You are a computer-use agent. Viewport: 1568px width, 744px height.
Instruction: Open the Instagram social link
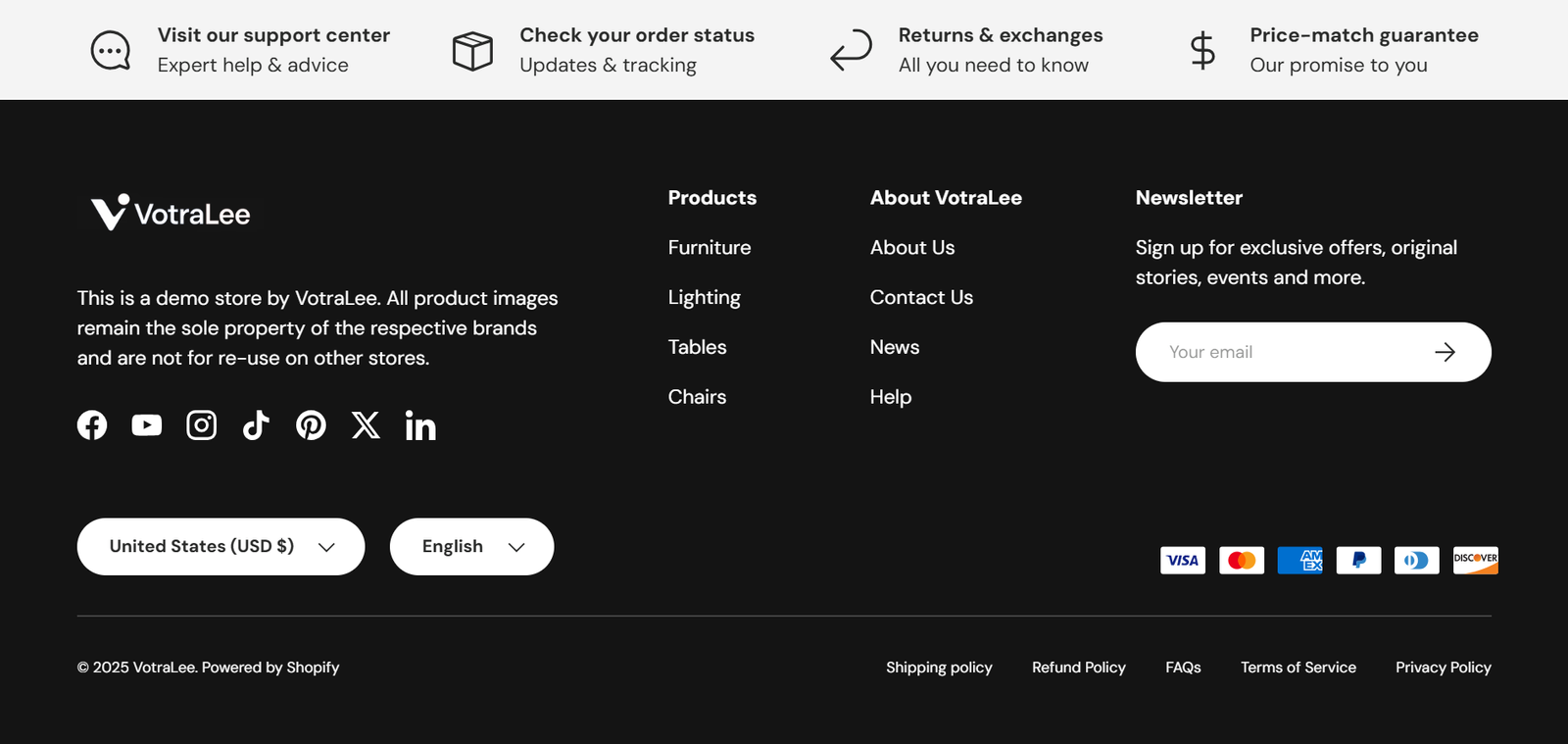202,425
